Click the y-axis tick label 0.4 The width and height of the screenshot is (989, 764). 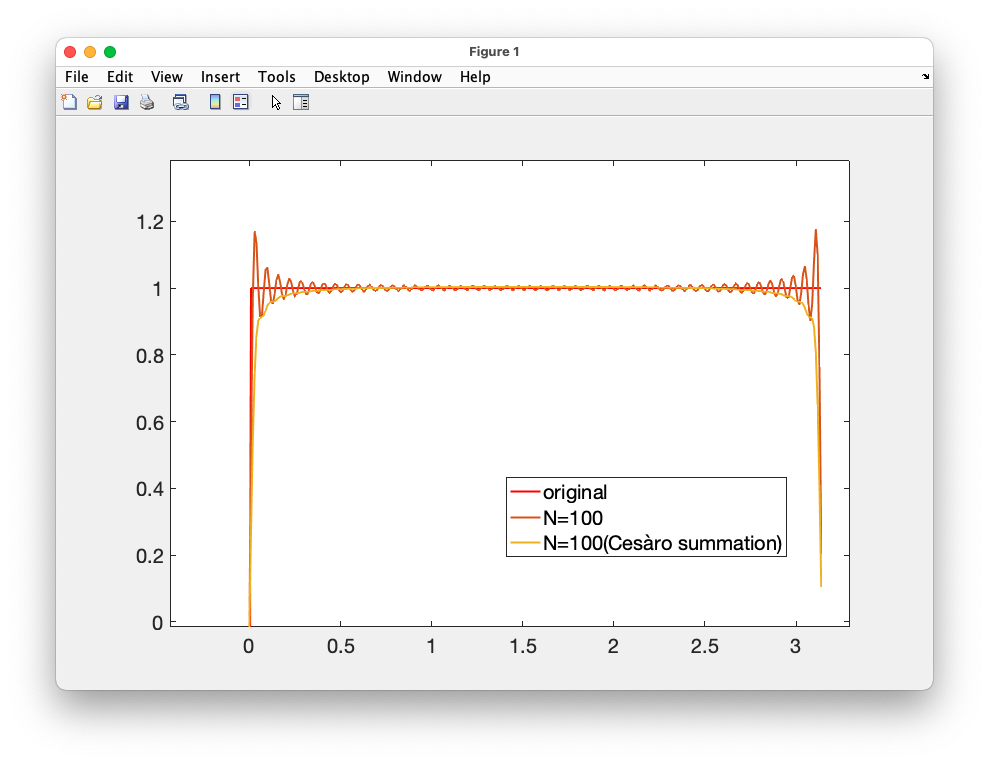(x=150, y=489)
